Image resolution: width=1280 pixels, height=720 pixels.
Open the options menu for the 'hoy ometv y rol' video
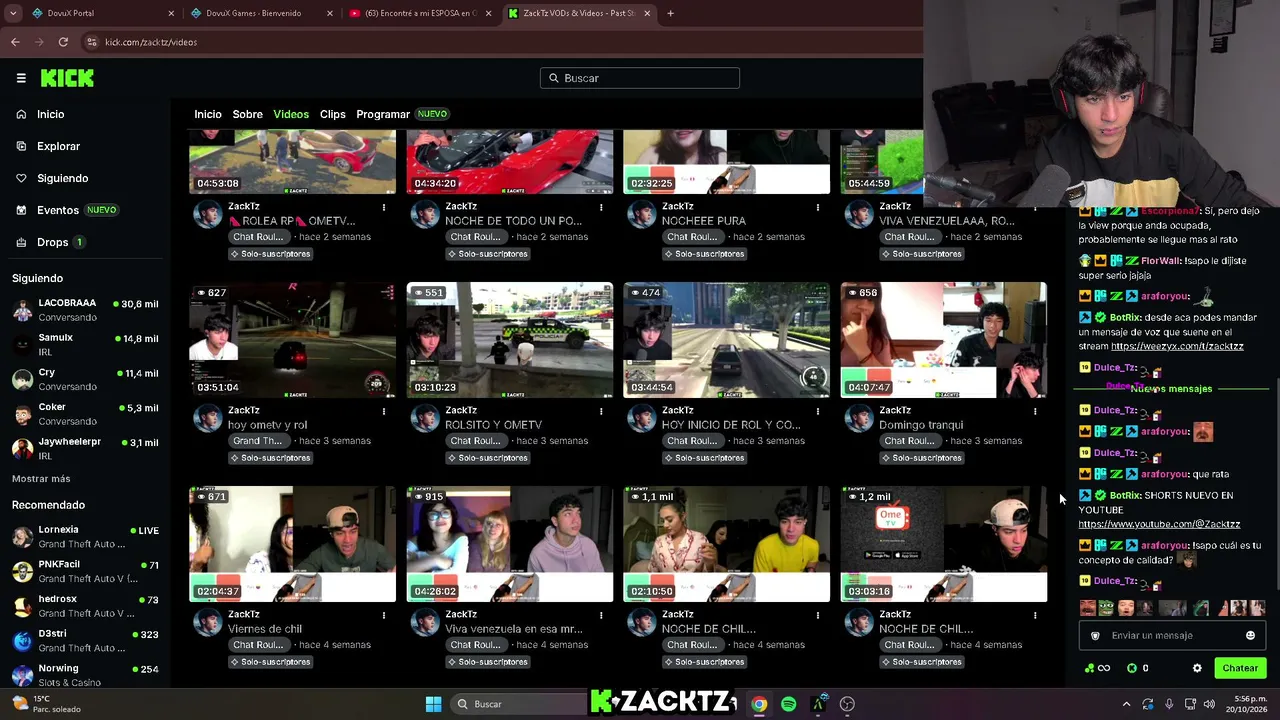tap(384, 411)
